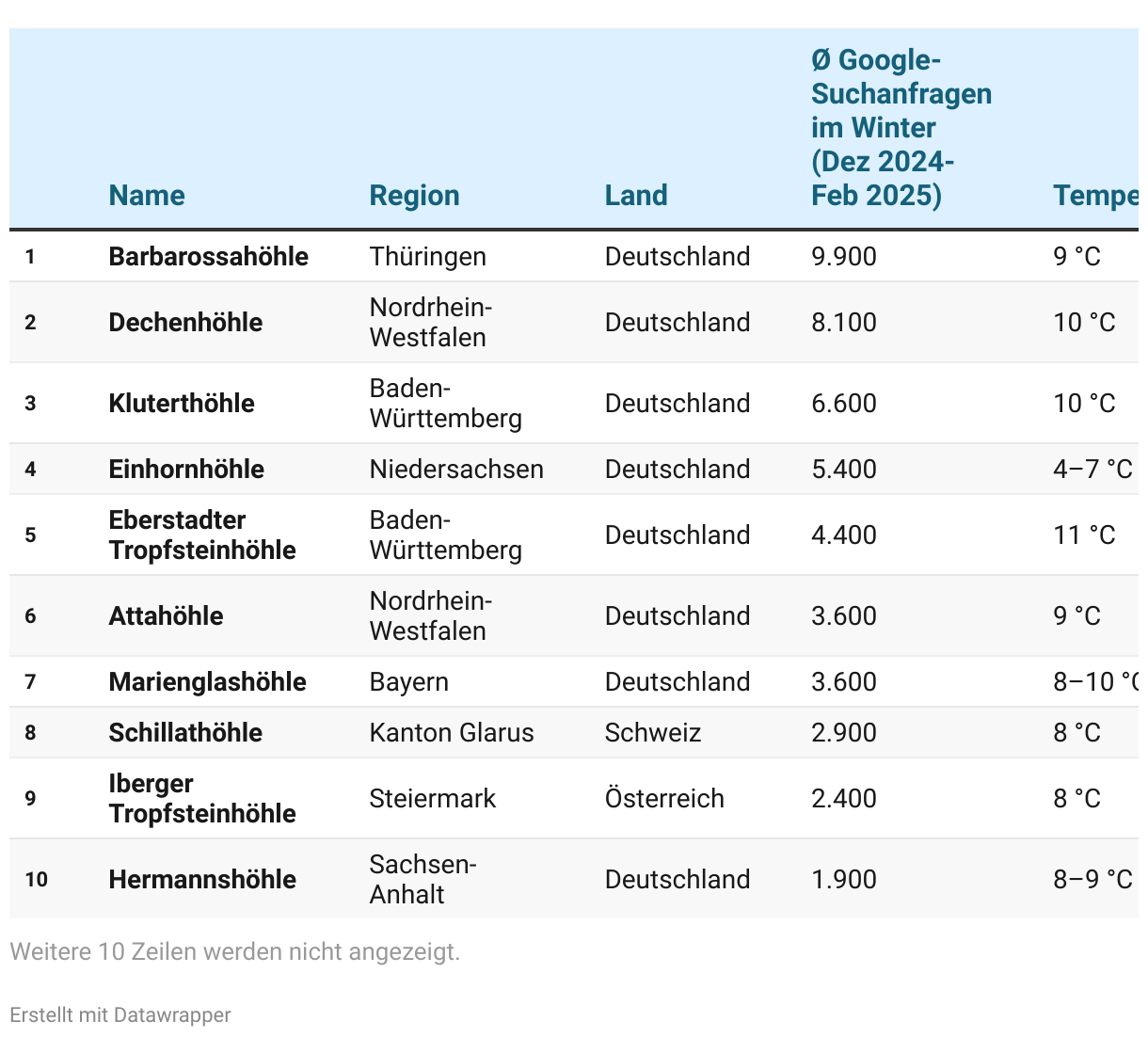Click the Name column header
Viewport: 1148px width, 1037px height.
pos(147,195)
